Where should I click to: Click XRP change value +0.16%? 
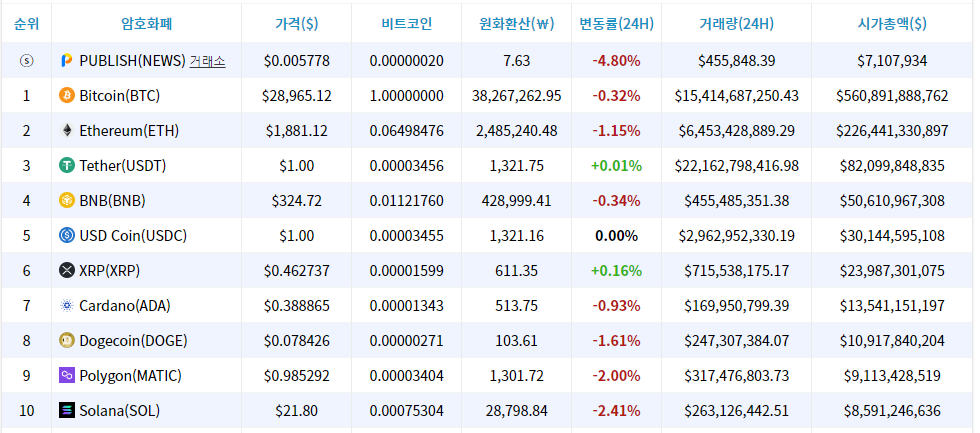pos(616,271)
